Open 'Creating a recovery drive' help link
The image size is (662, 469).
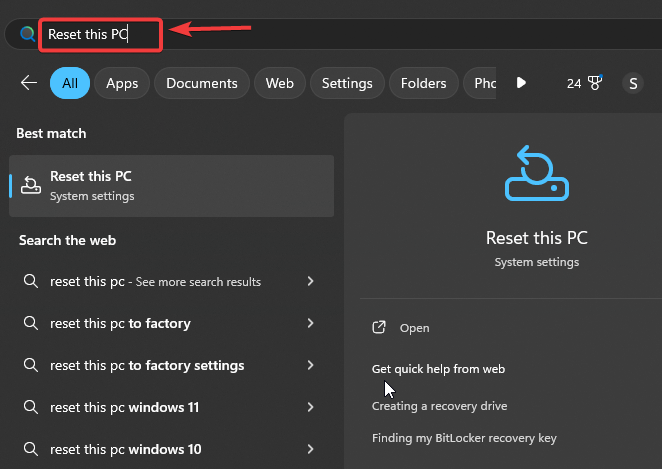click(439, 406)
